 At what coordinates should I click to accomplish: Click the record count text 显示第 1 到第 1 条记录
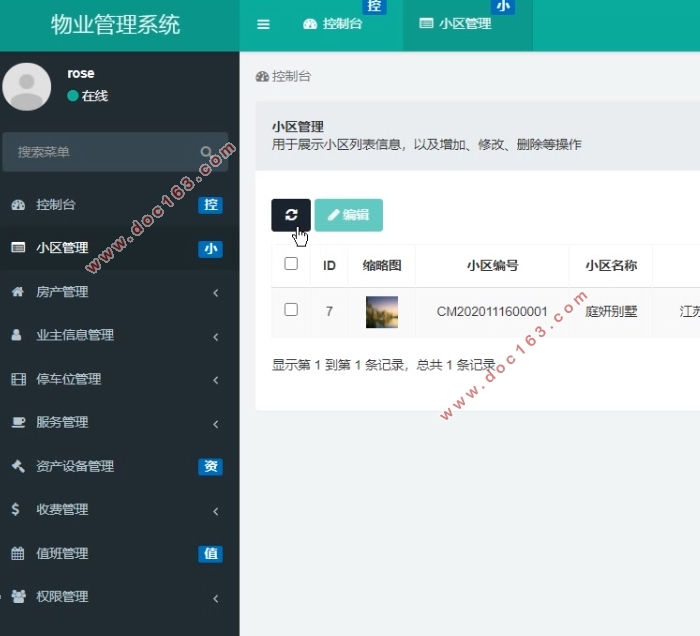coord(338,365)
